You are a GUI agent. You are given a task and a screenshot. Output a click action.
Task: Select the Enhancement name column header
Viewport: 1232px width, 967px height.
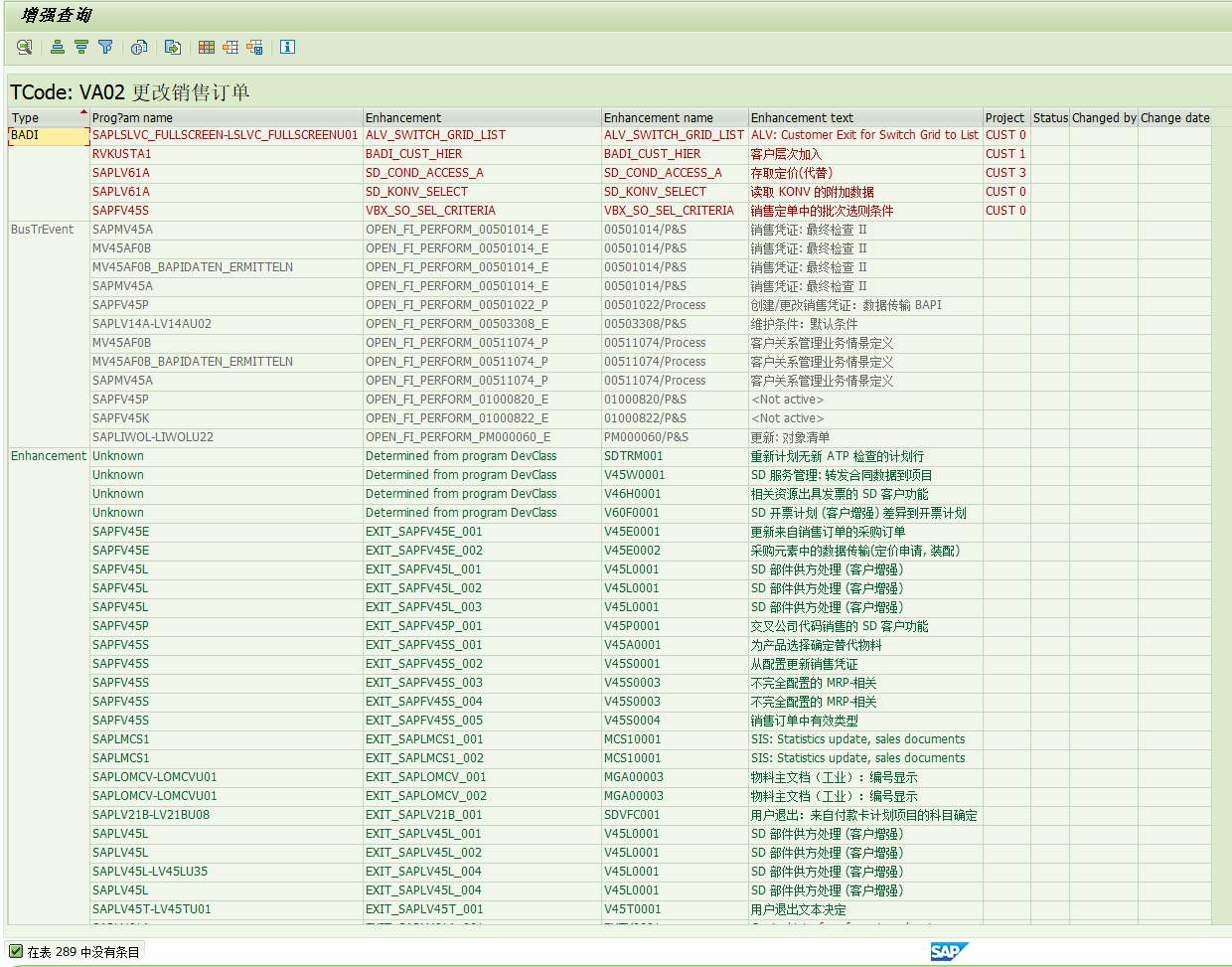[x=675, y=117]
